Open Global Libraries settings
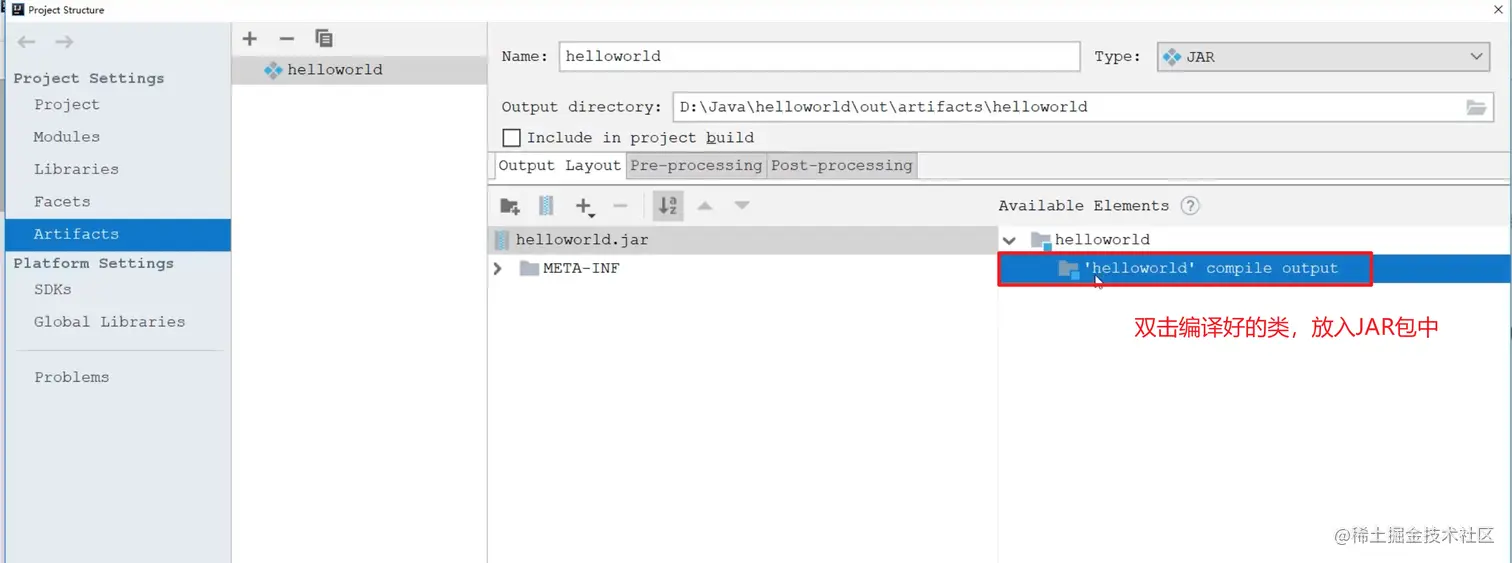Viewport: 1512px width, 563px height. click(x=109, y=322)
